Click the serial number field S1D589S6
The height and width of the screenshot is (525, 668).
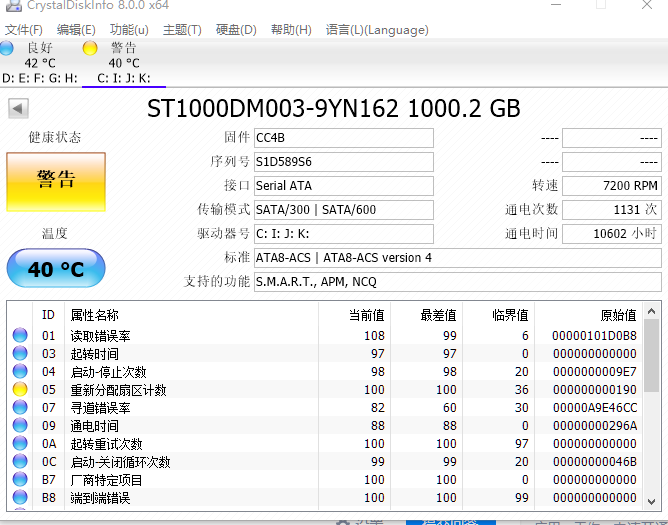tap(344, 162)
